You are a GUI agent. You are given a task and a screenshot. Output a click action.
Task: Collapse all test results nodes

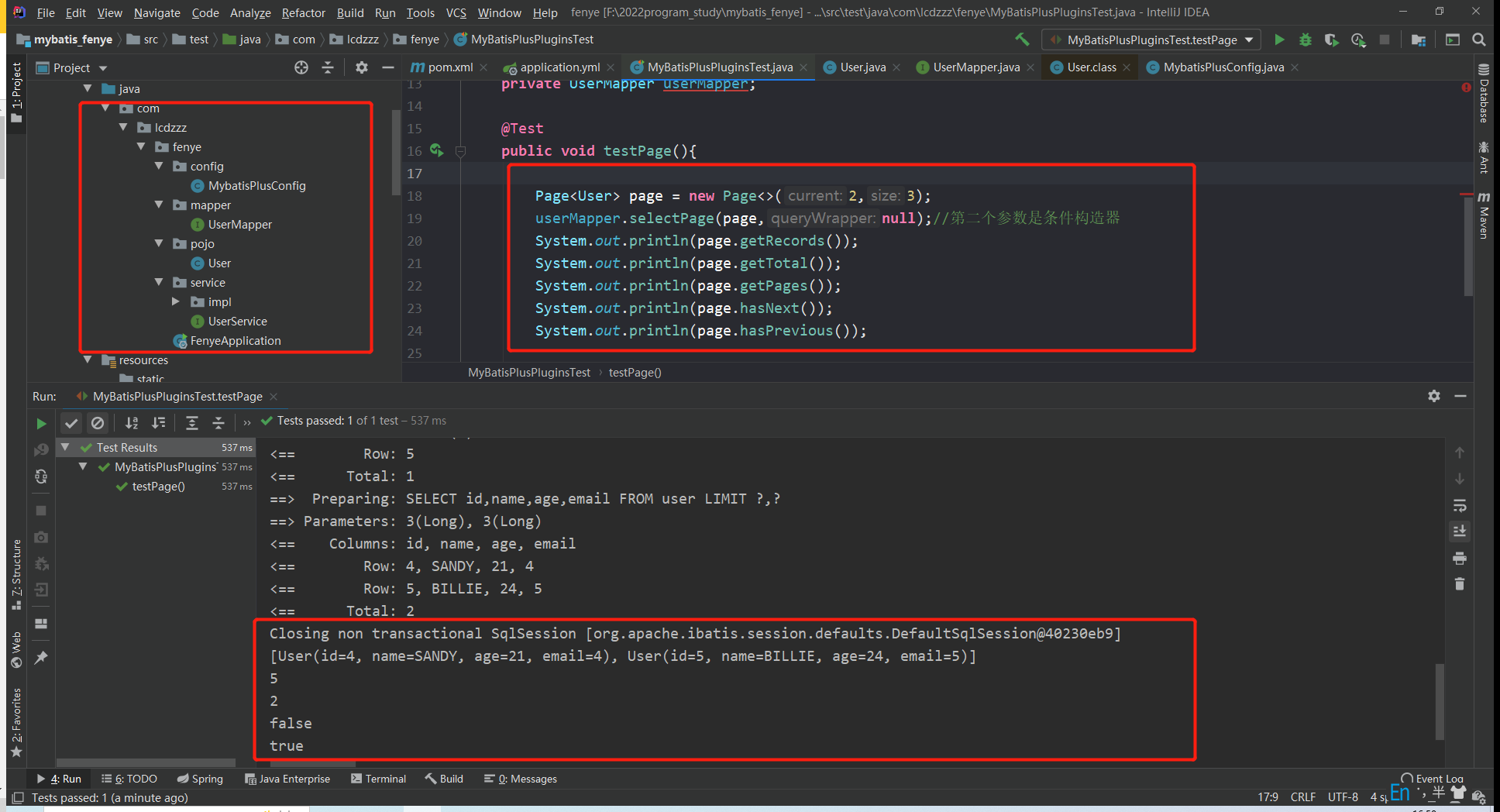218,422
